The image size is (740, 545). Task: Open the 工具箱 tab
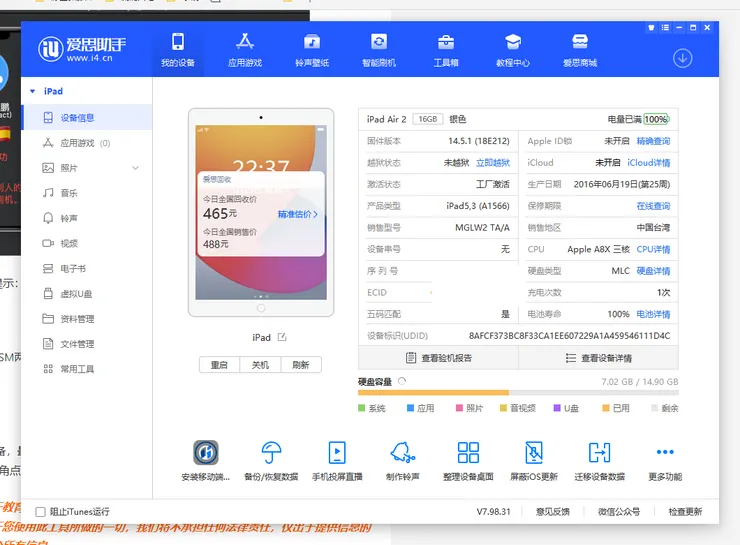(x=446, y=50)
